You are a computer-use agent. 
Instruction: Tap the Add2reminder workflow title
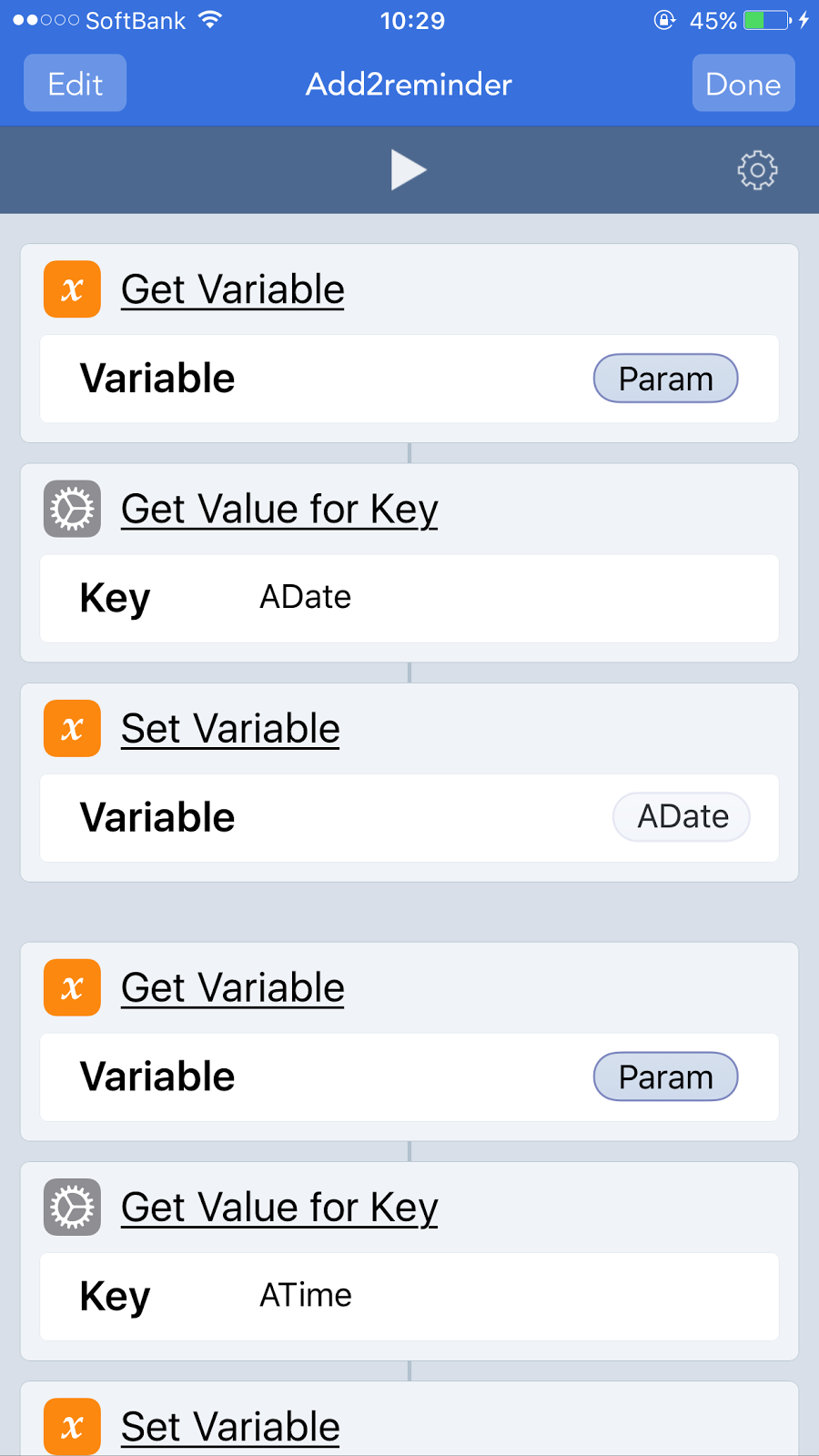click(x=409, y=84)
